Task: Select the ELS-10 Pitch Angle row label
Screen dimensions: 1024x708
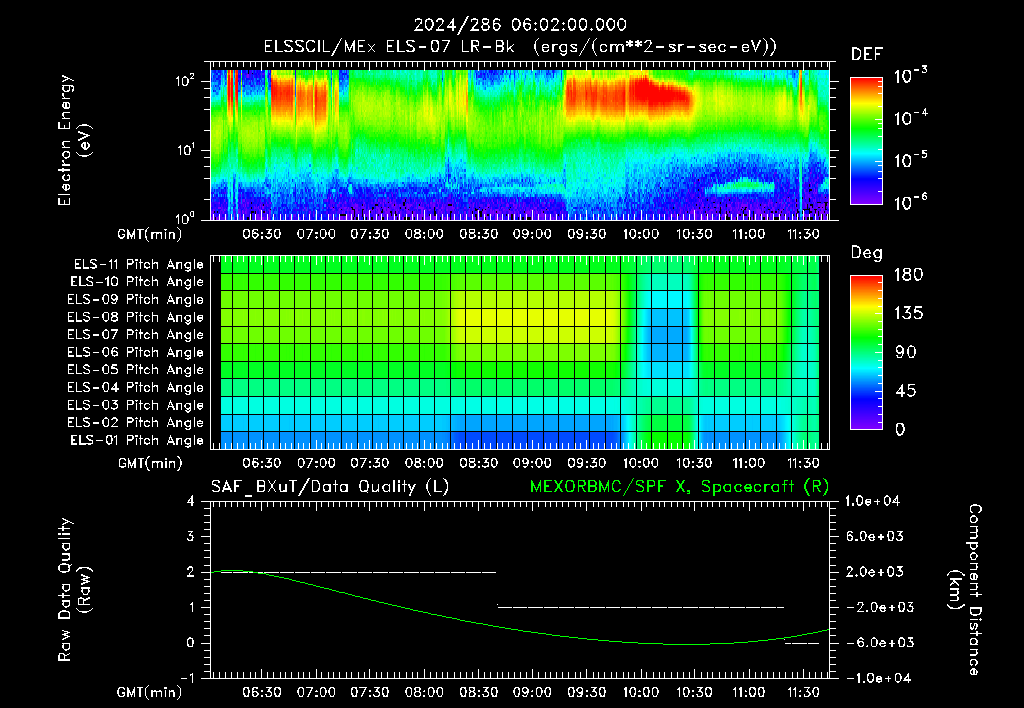Action: pyautogui.click(x=137, y=282)
